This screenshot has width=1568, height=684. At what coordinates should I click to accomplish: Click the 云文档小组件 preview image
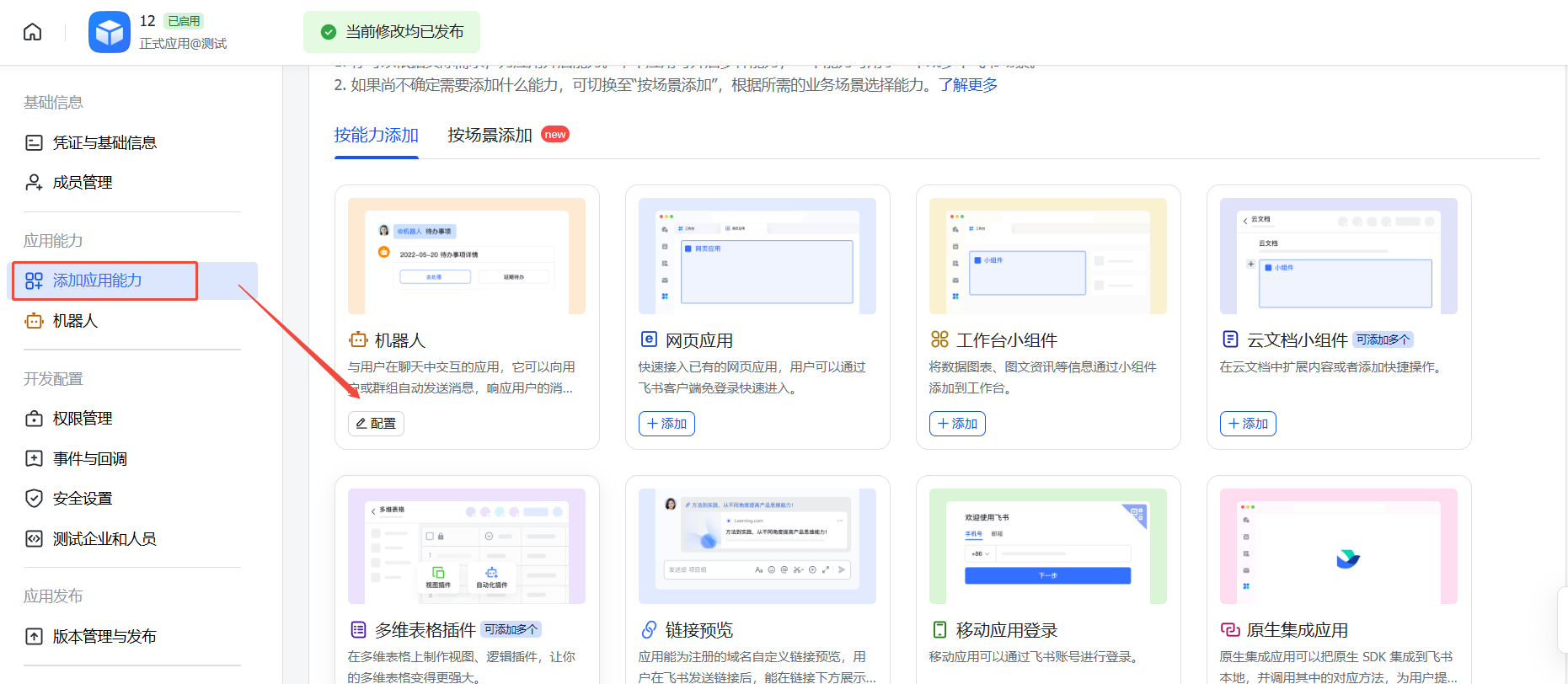click(x=1339, y=256)
